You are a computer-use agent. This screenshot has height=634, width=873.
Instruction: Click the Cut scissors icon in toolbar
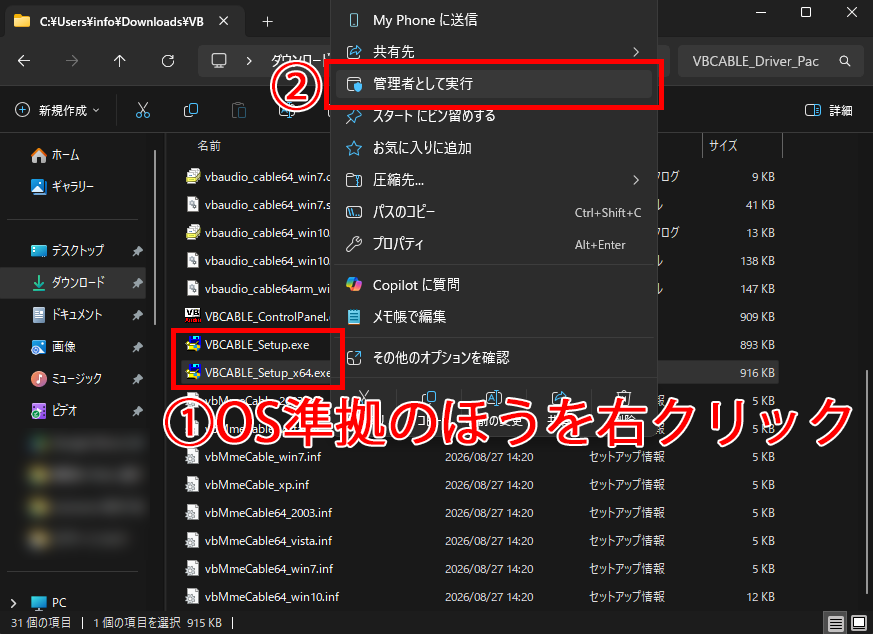pos(143,110)
